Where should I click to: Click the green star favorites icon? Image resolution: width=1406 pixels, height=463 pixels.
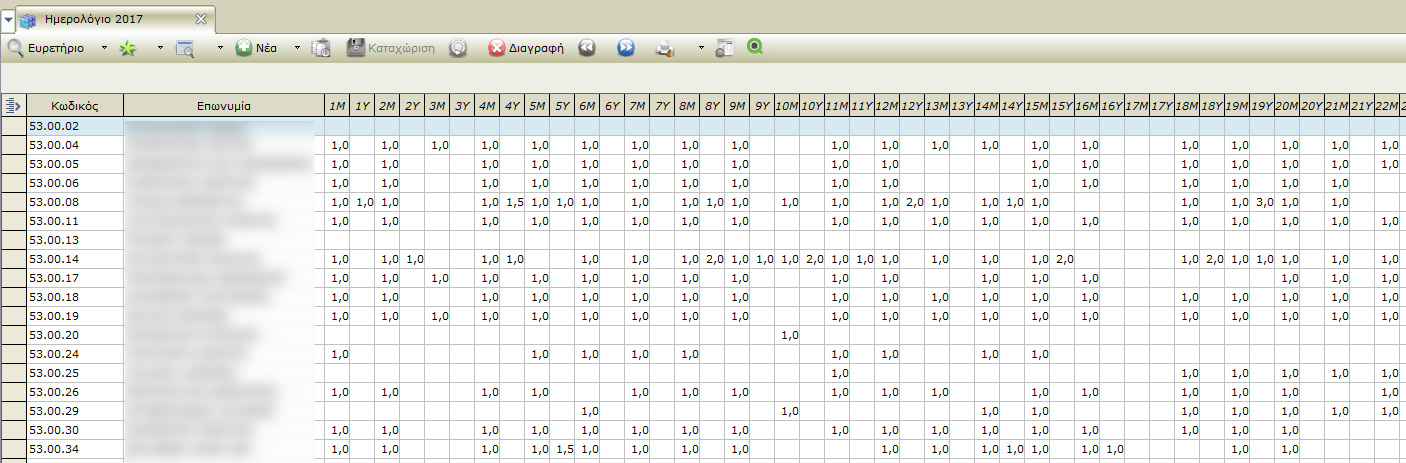click(128, 48)
